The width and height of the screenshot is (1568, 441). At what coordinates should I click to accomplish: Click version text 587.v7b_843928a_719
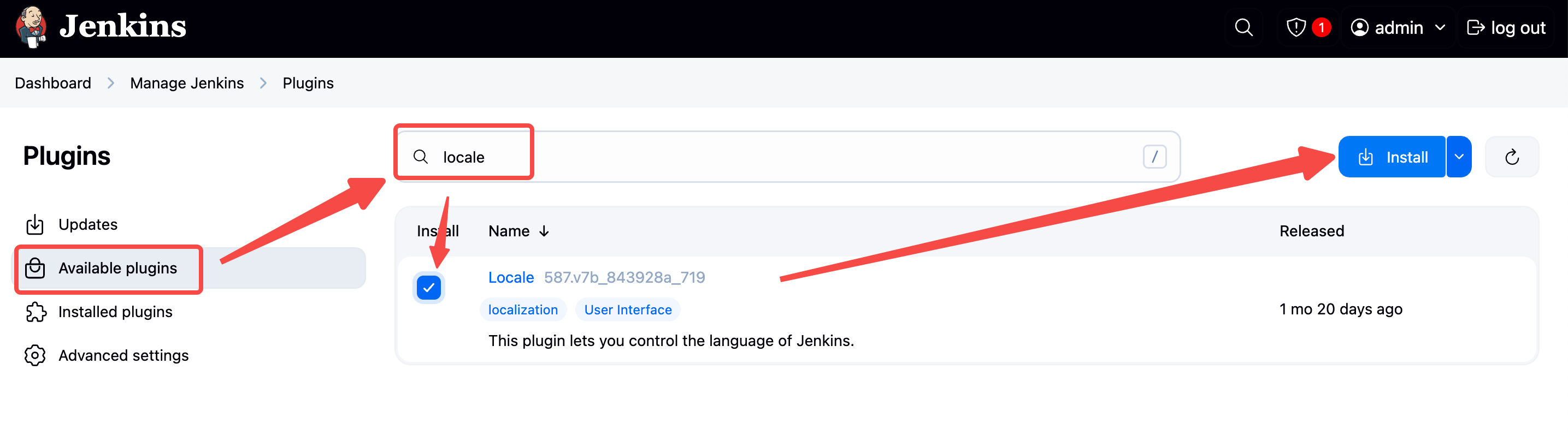pos(624,277)
